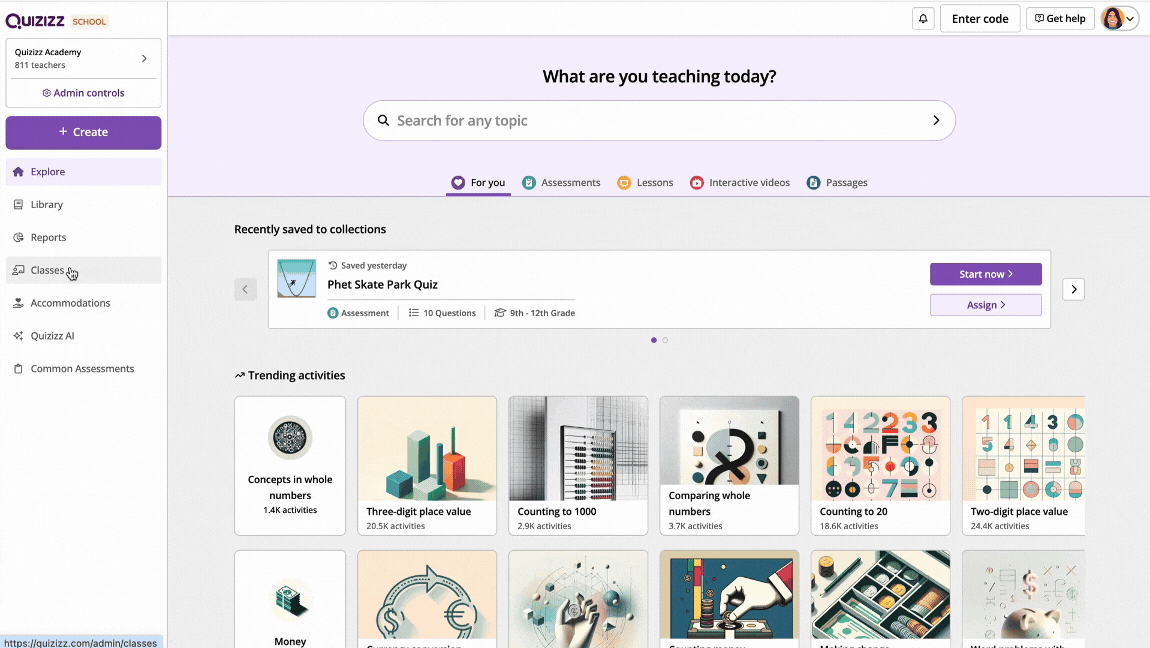Open Concepts in whole numbers card
This screenshot has height=648, width=1150.
[x=290, y=465]
